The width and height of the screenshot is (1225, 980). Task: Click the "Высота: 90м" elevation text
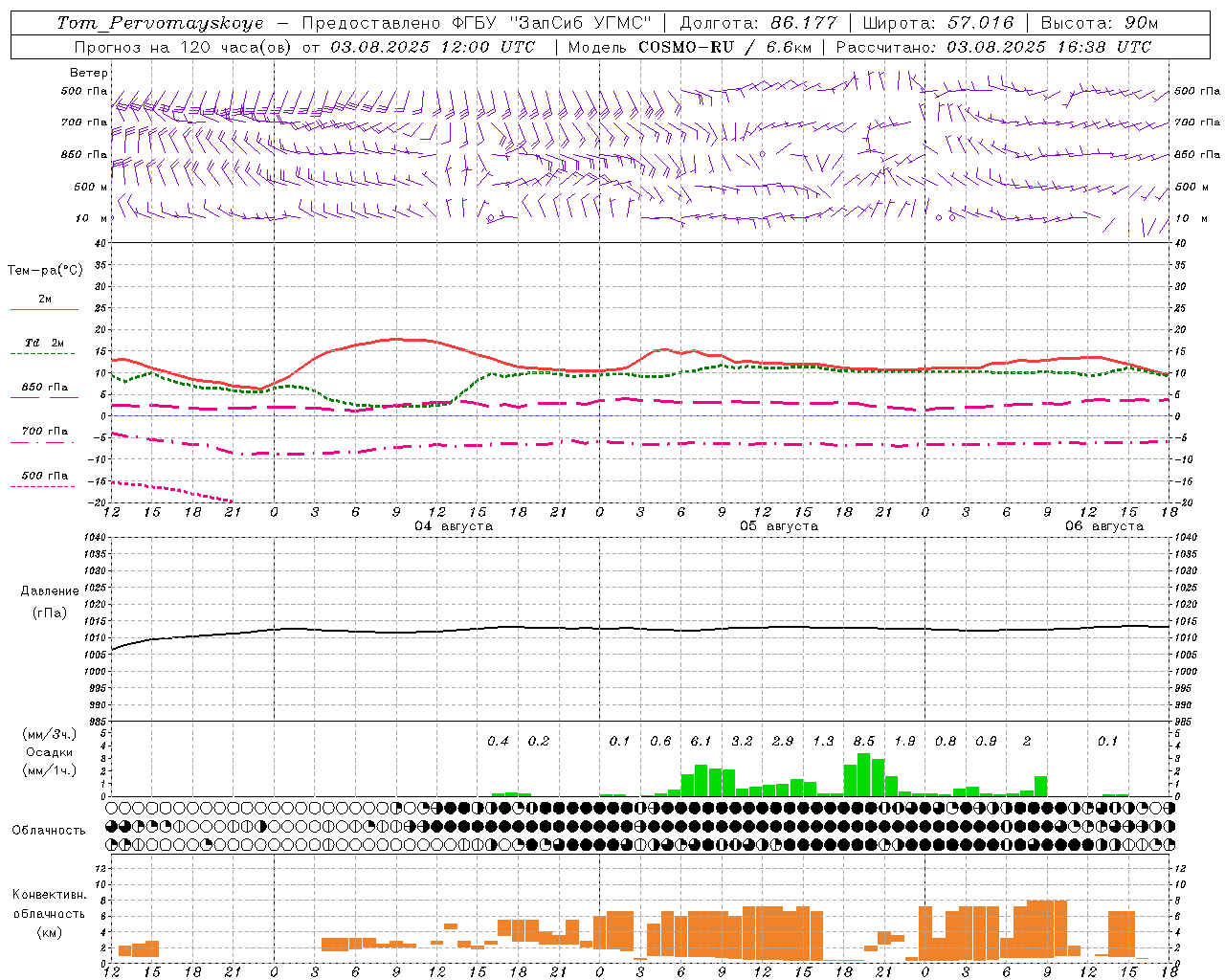(1099, 23)
